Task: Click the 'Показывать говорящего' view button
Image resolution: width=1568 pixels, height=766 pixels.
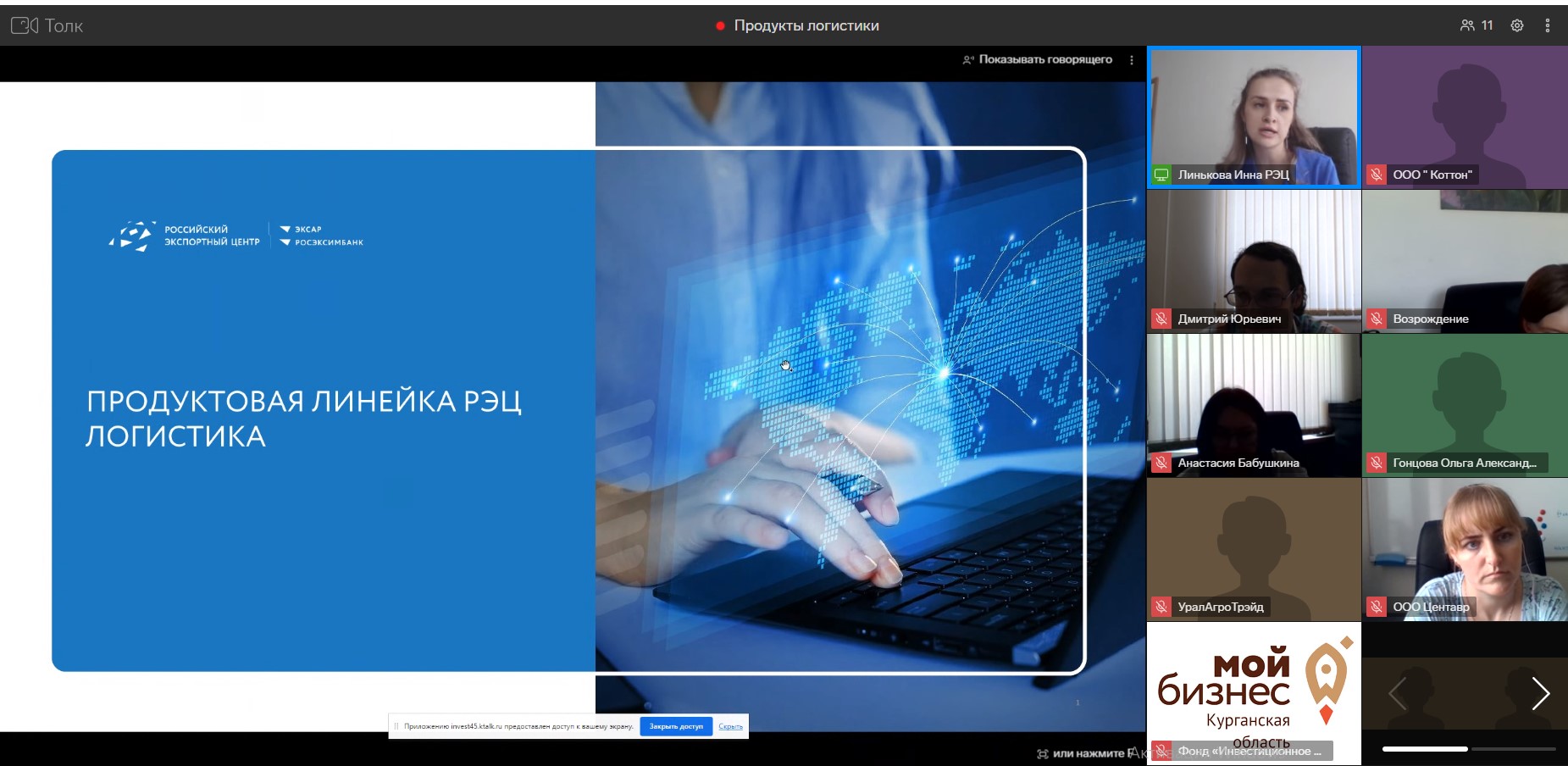Action: coord(1038,59)
